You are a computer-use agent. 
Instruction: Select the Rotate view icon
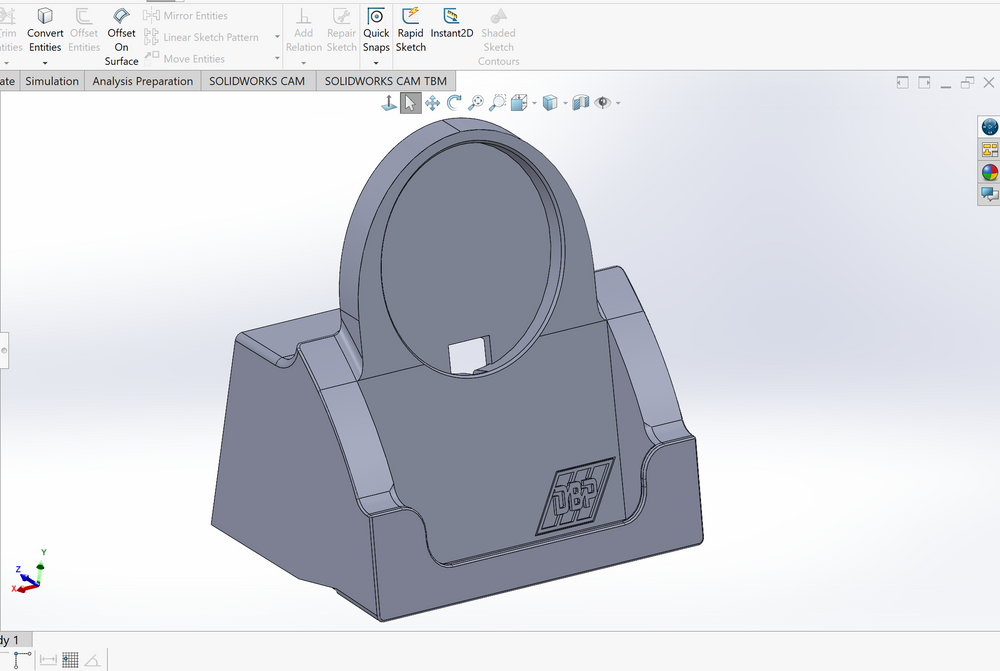coord(454,103)
